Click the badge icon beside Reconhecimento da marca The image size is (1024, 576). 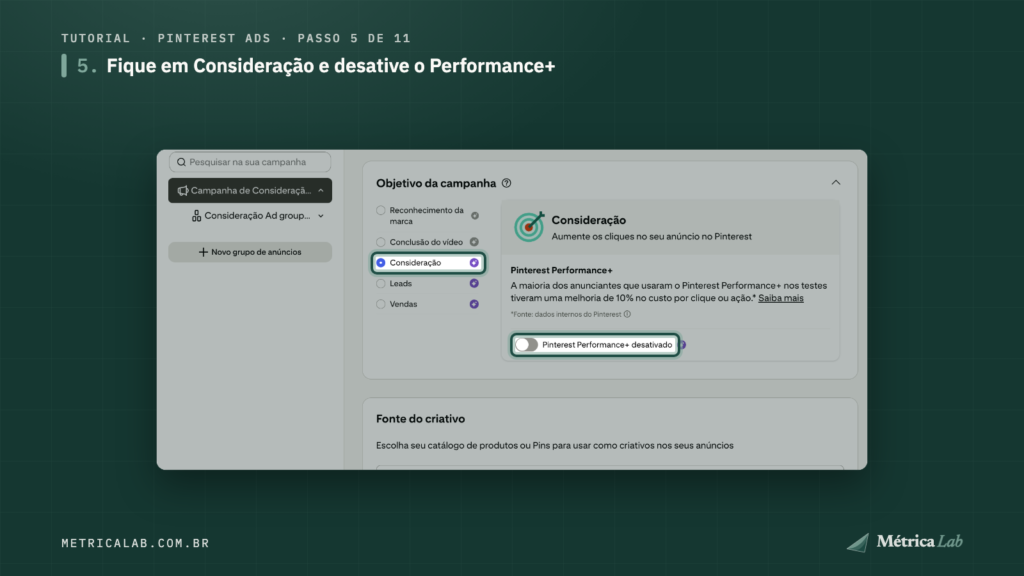click(475, 216)
